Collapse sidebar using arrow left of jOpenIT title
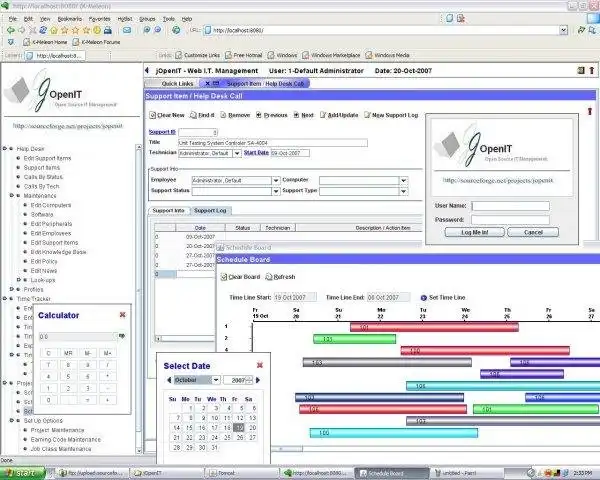Viewport: 600px width, 480px height. click(x=147, y=70)
